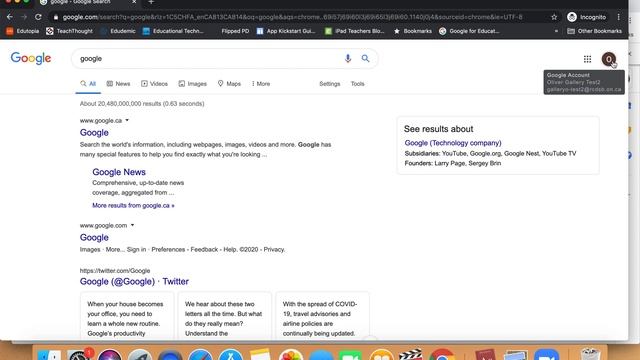Open System Preferences in the Dock

coord(80,355)
